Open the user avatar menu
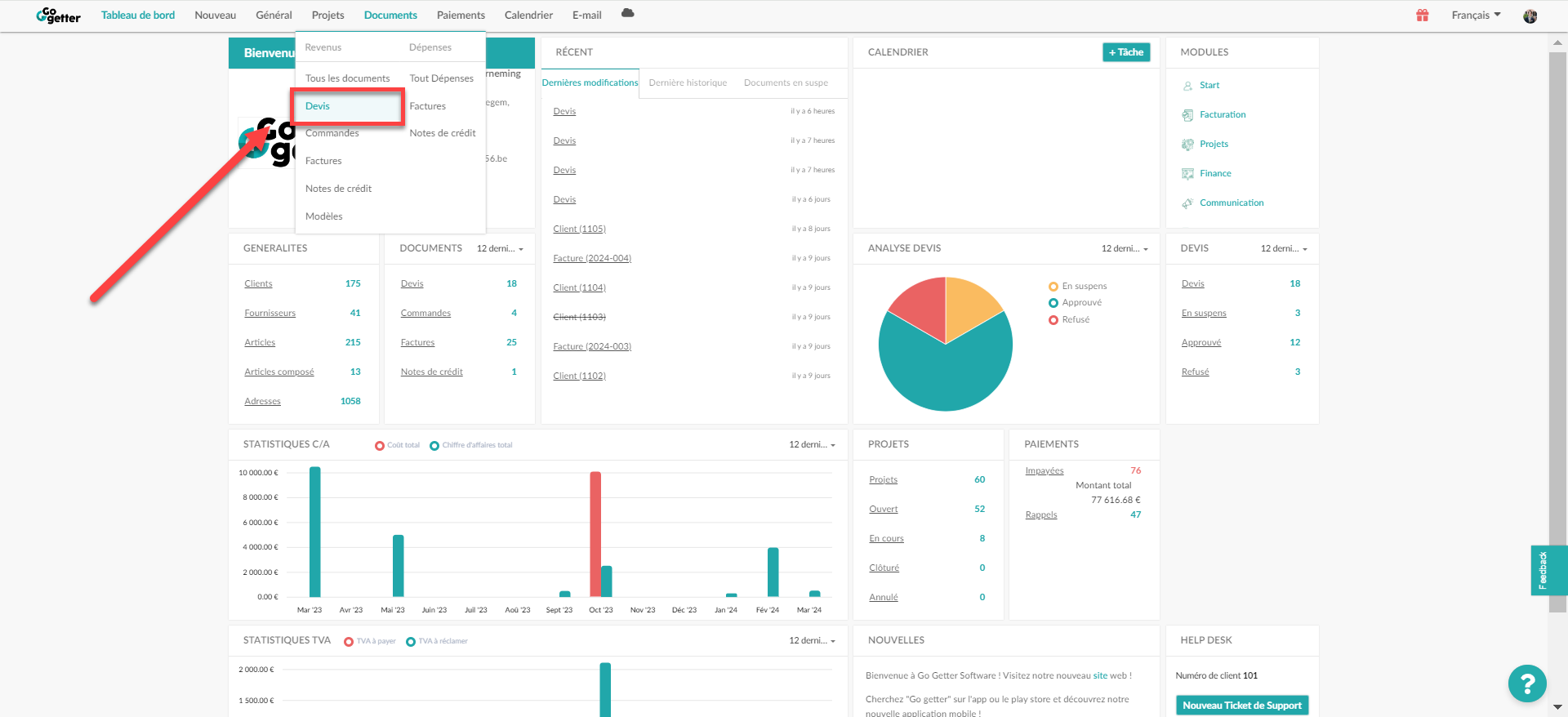 1530,16
